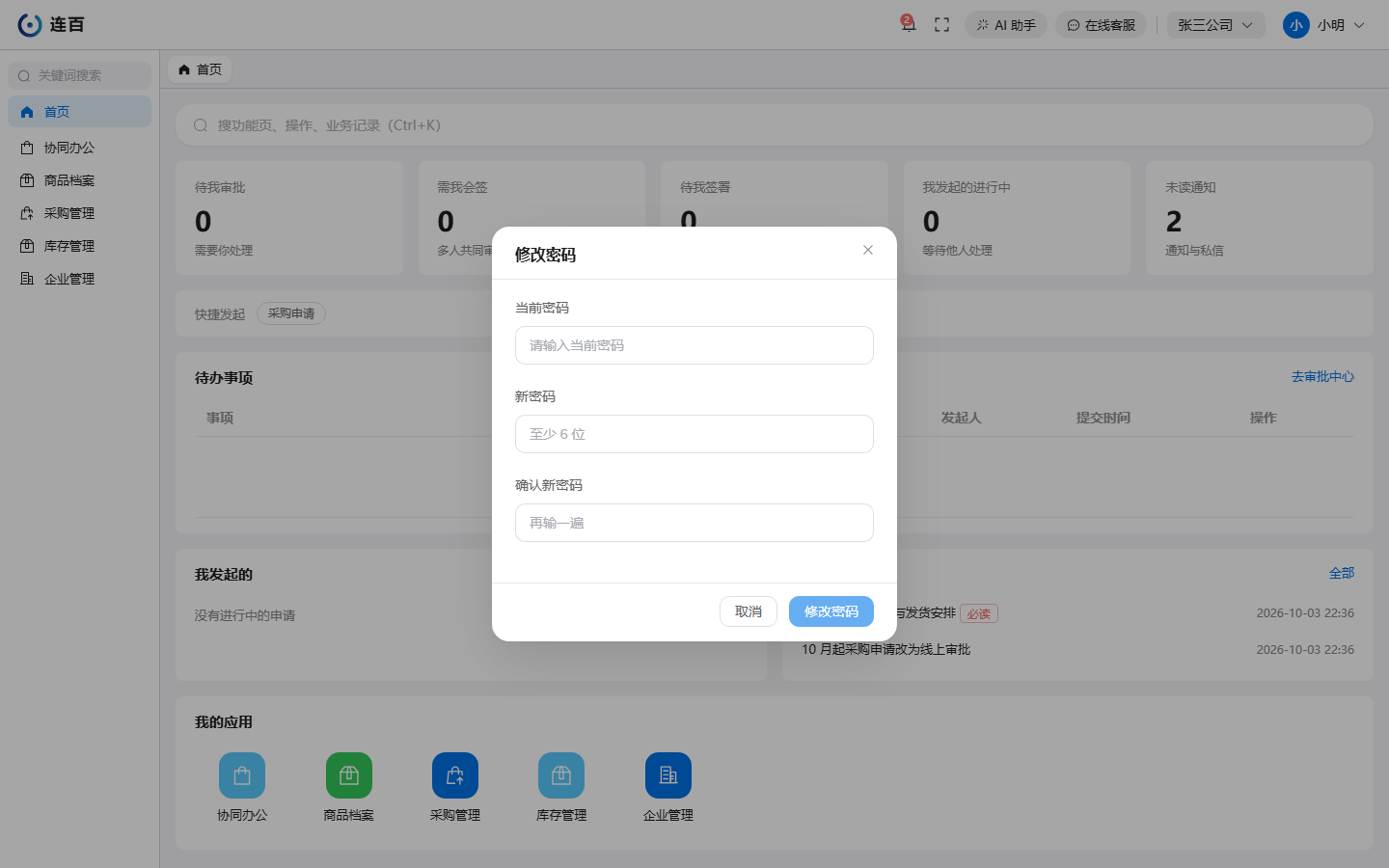Open 商品档案 in the sidebar
The width and height of the screenshot is (1389, 868).
79,180
